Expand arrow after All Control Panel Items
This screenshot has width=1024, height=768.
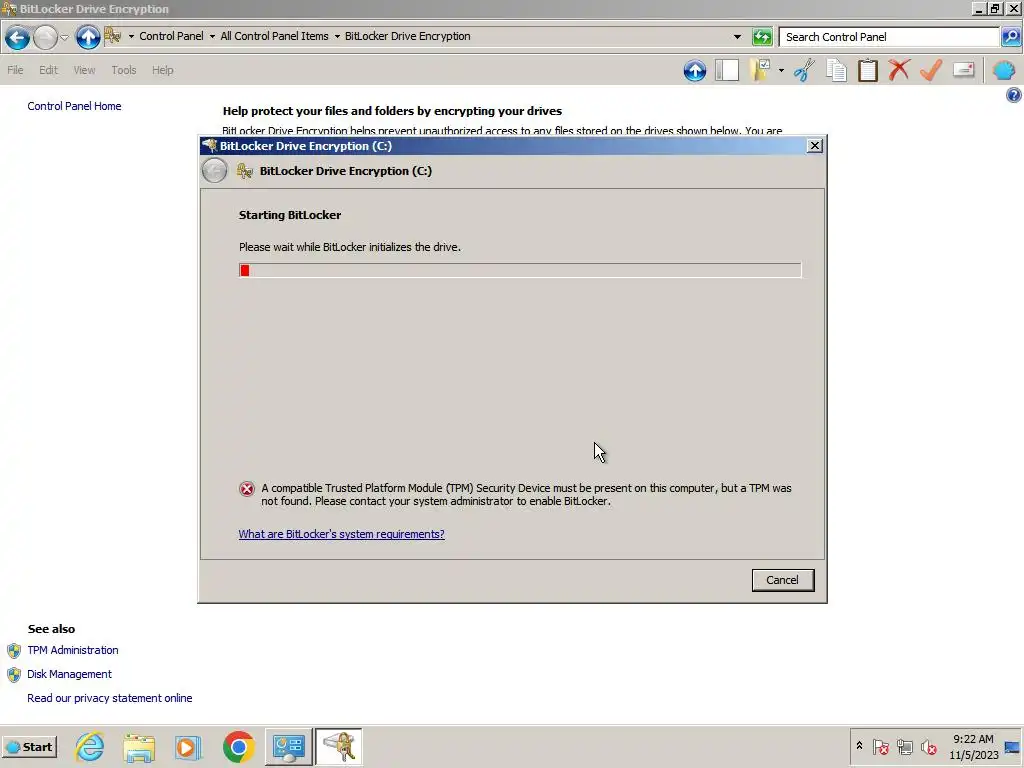[337, 37]
